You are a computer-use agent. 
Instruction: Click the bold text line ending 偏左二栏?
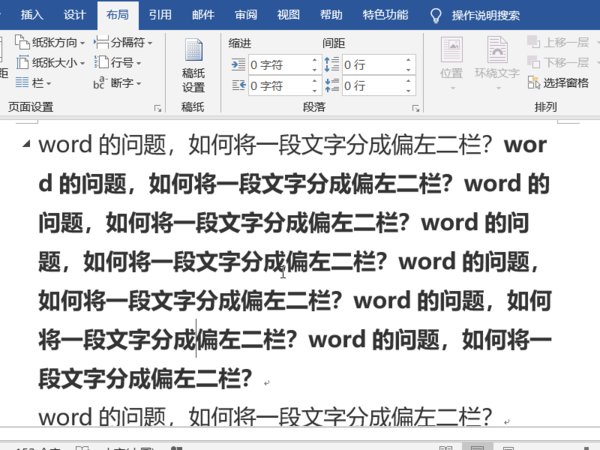[x=145, y=378]
